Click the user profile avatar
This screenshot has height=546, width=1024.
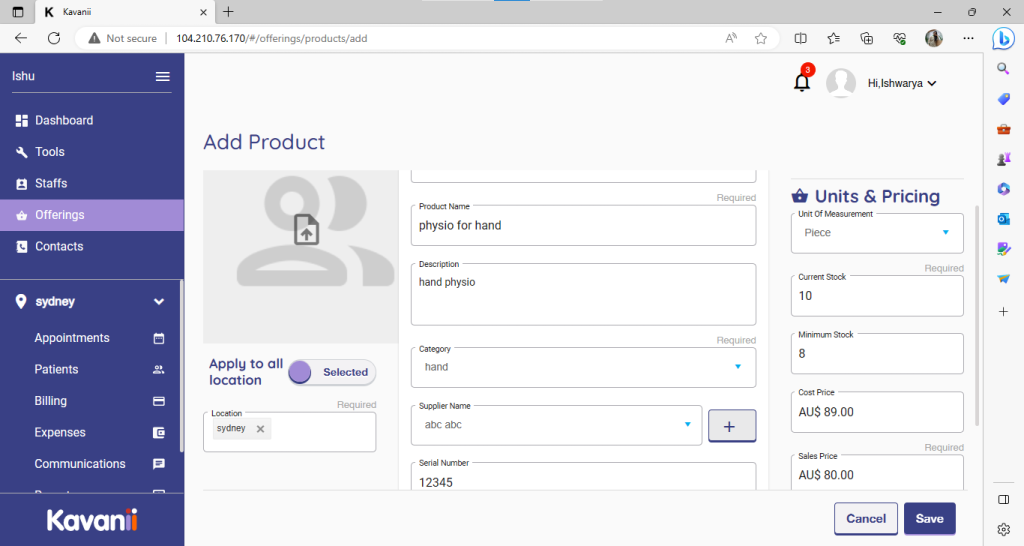click(x=841, y=83)
